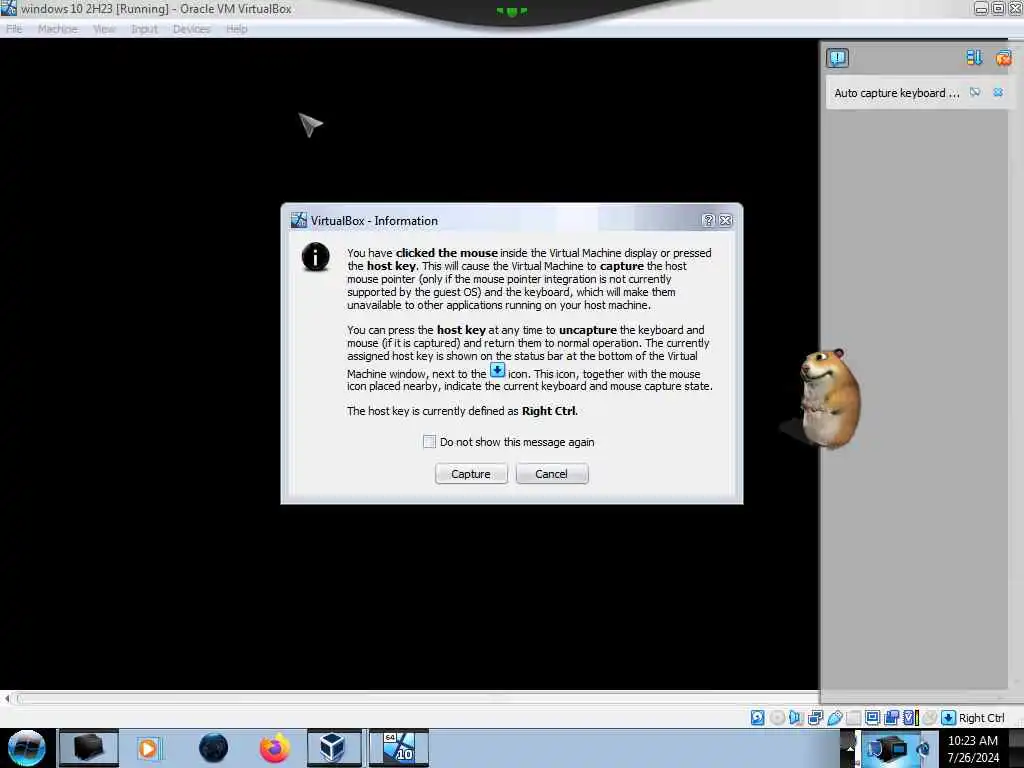Maximize the VirtualBox VM window
Screen dimensions: 1024x768
(998, 8)
